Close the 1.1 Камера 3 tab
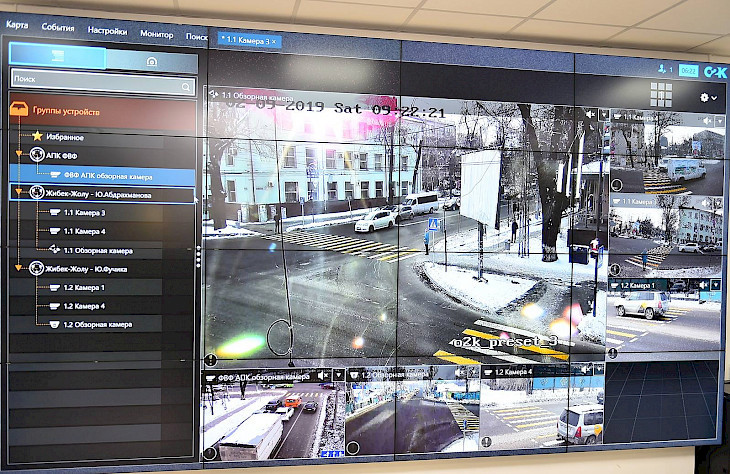This screenshot has height=474, width=730. coord(274,41)
